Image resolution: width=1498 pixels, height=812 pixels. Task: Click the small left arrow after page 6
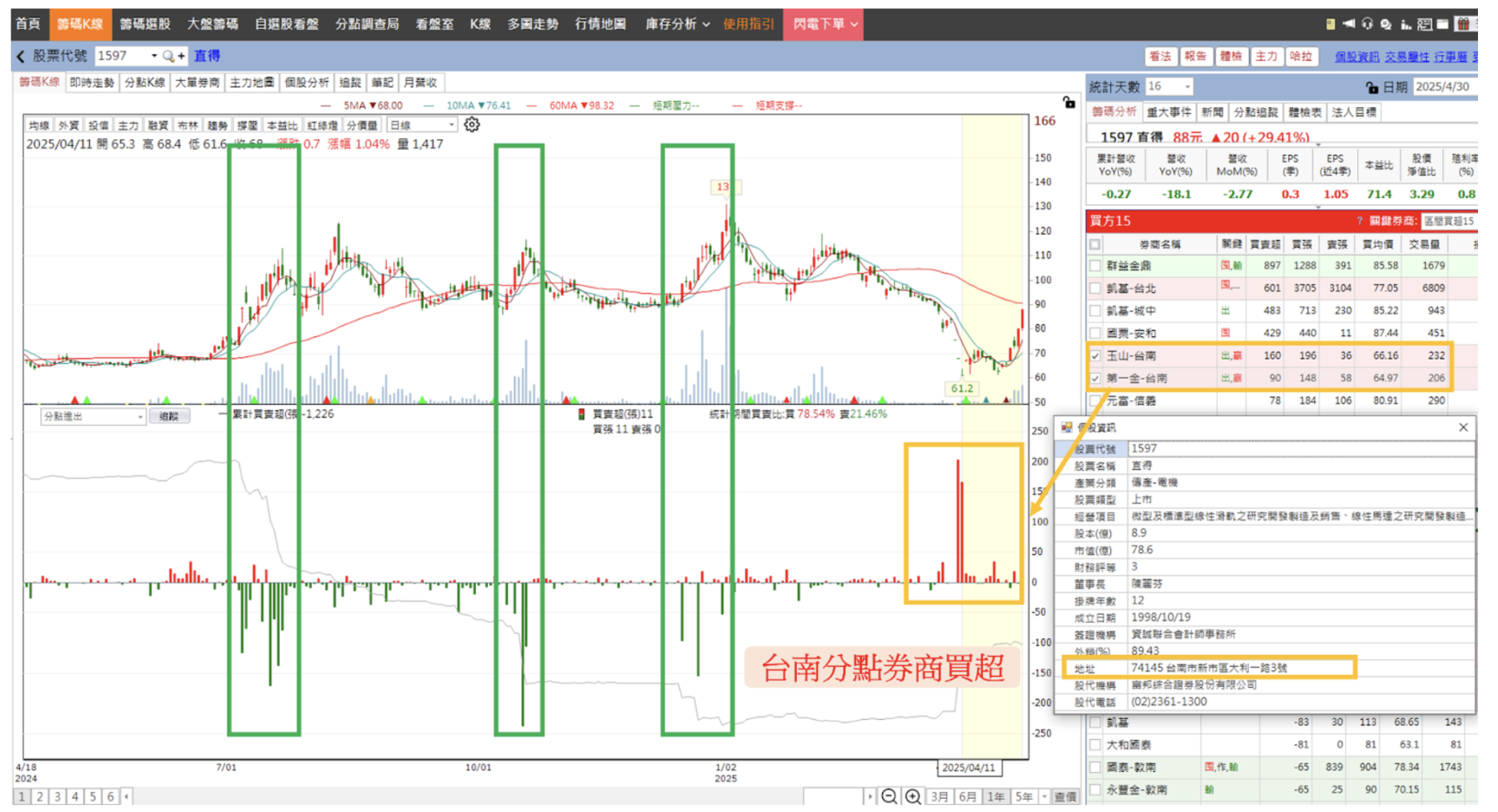pyautogui.click(x=127, y=797)
